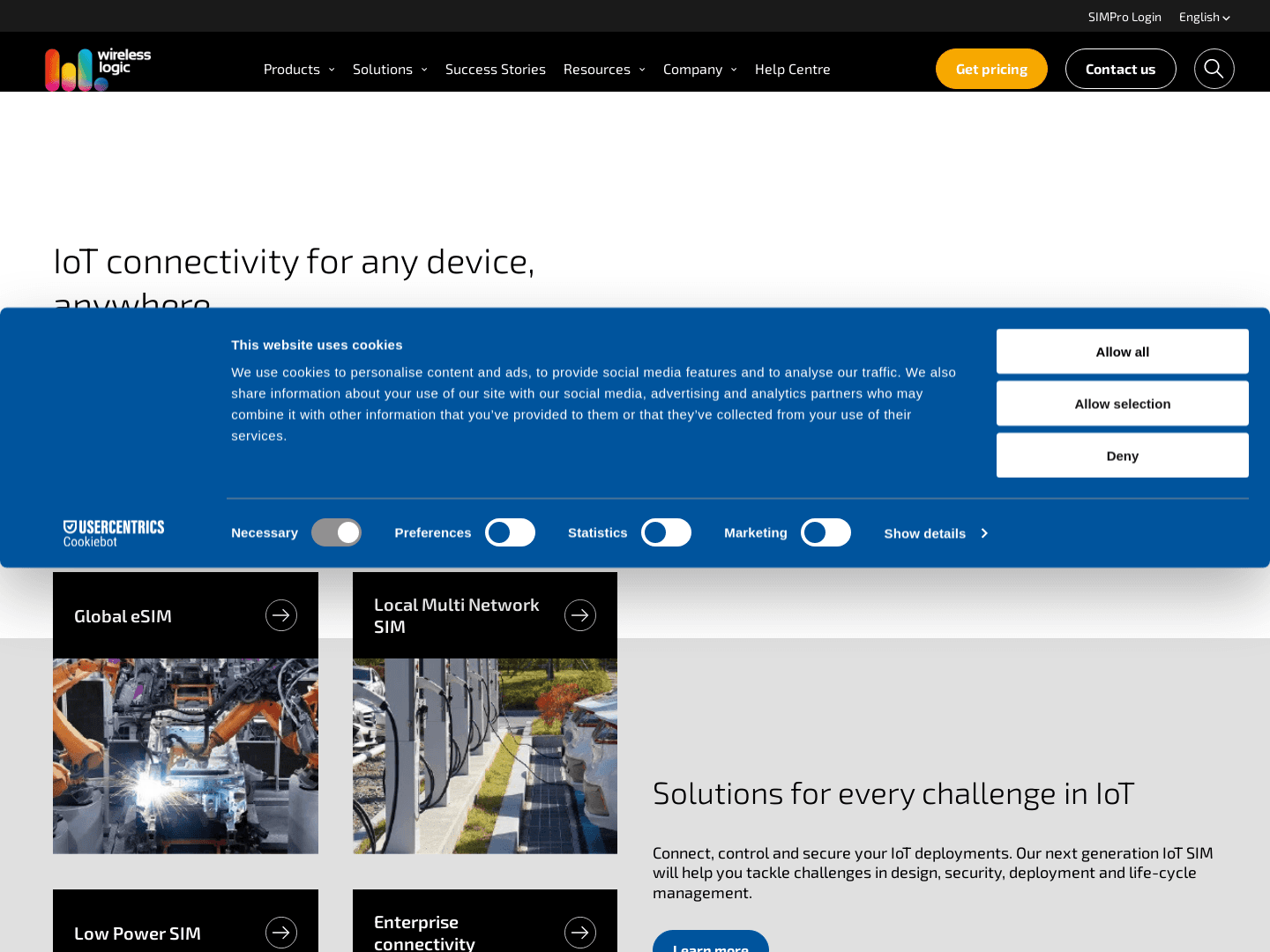Toggle the Necessary cookies switch
Viewport: 1270px width, 952px height.
click(x=336, y=532)
